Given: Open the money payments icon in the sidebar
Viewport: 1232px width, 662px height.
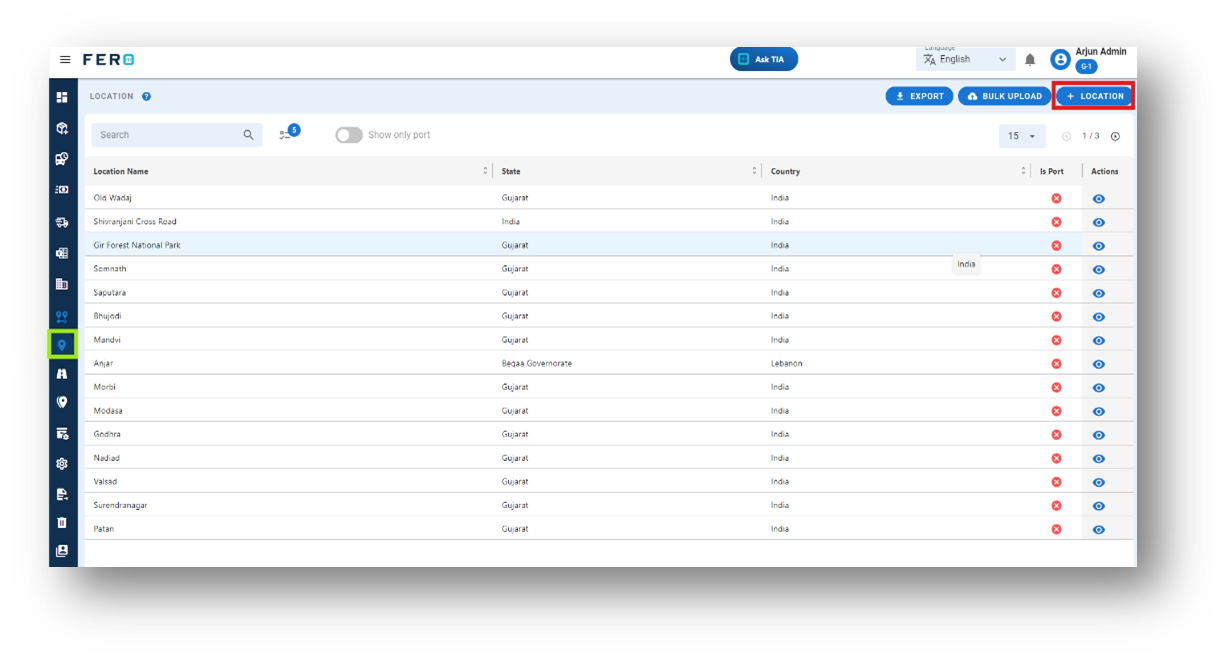Looking at the screenshot, I should click(62, 189).
